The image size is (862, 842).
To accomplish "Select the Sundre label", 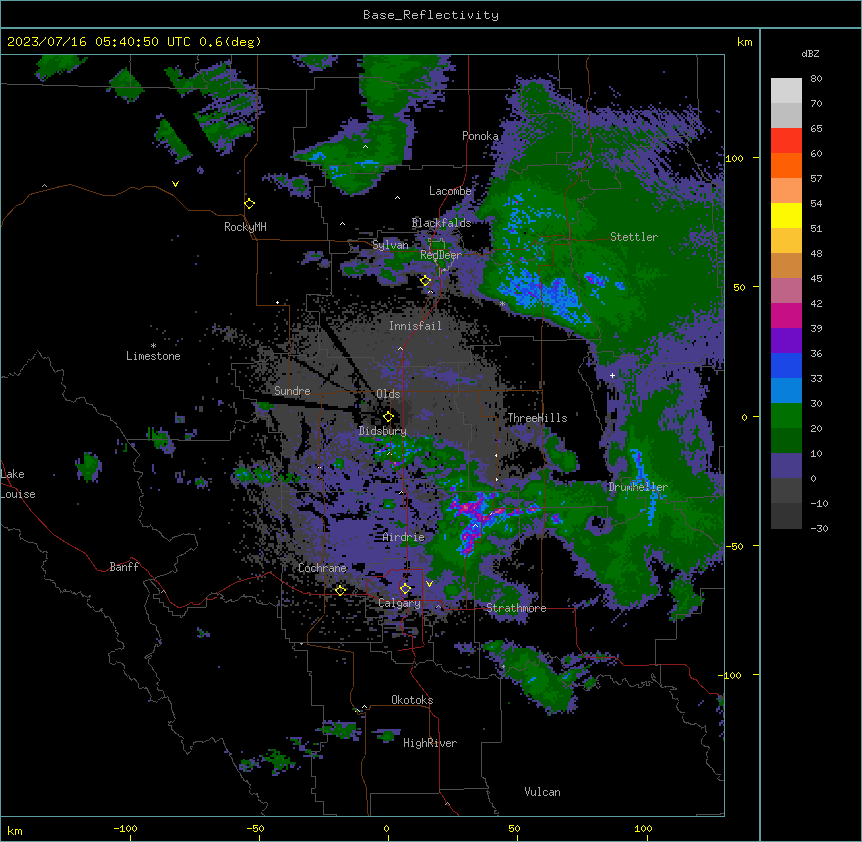I will [x=292, y=391].
